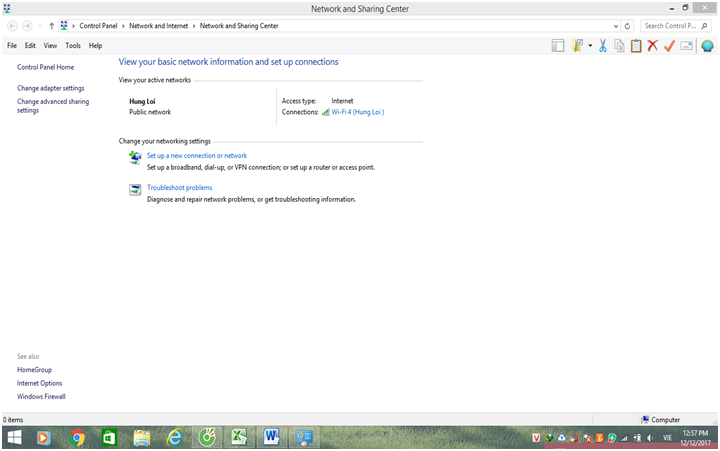The width and height of the screenshot is (720, 451).
Task: Expand the folder options dropdown arrow
Action: click(590, 46)
